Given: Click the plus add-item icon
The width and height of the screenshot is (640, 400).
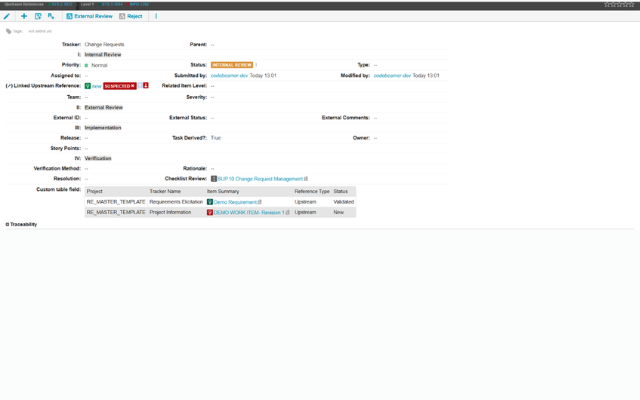Looking at the screenshot, I should click(x=24, y=16).
